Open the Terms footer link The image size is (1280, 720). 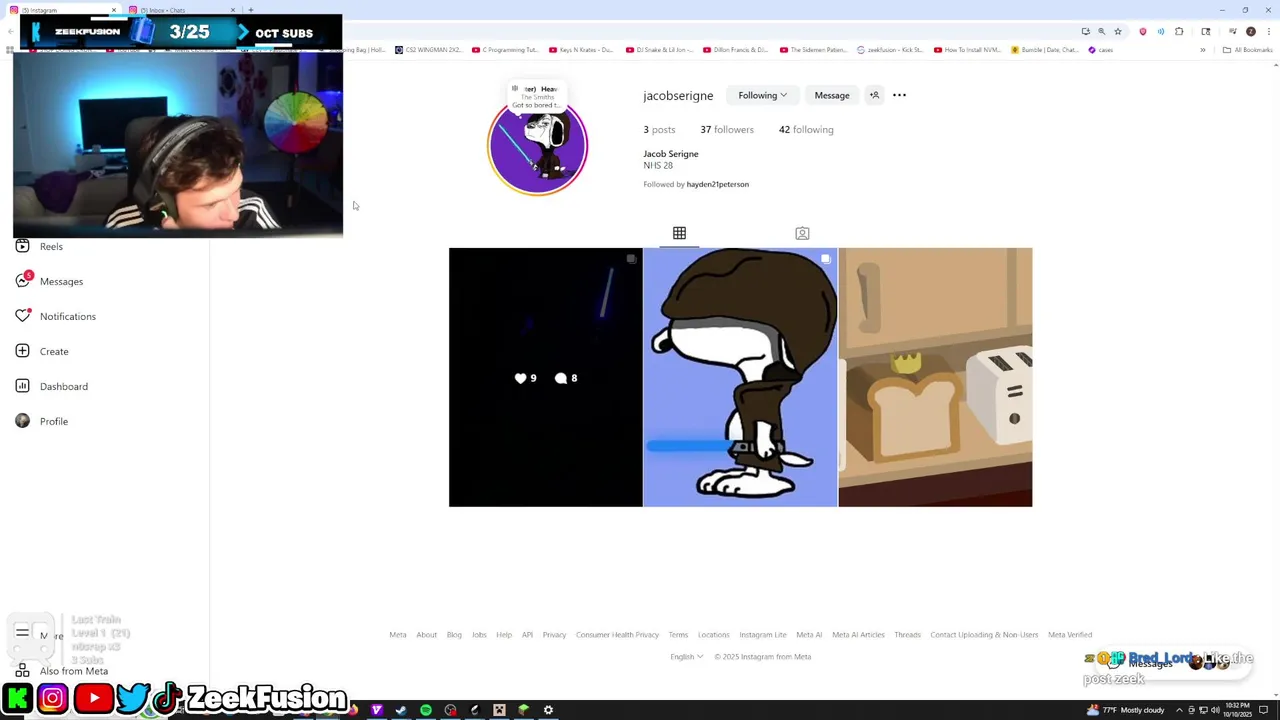tap(678, 634)
